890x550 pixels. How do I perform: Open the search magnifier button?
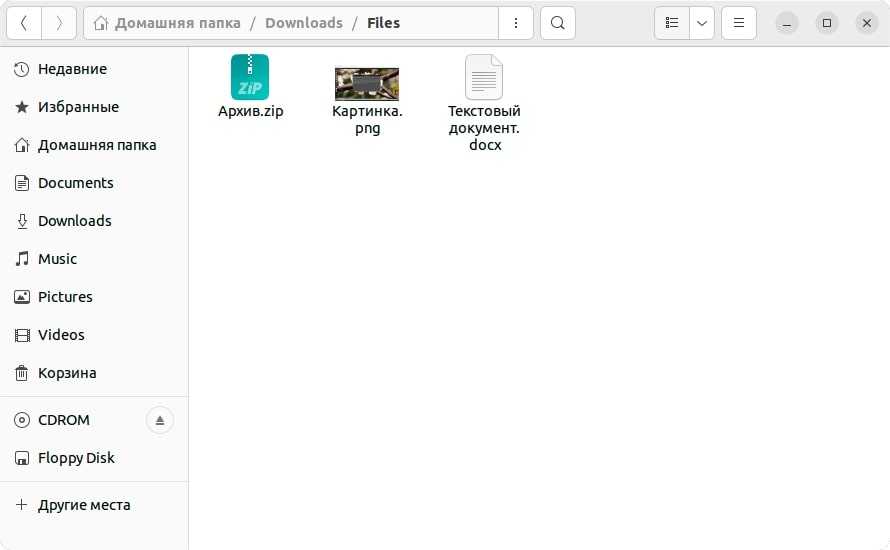click(x=557, y=23)
